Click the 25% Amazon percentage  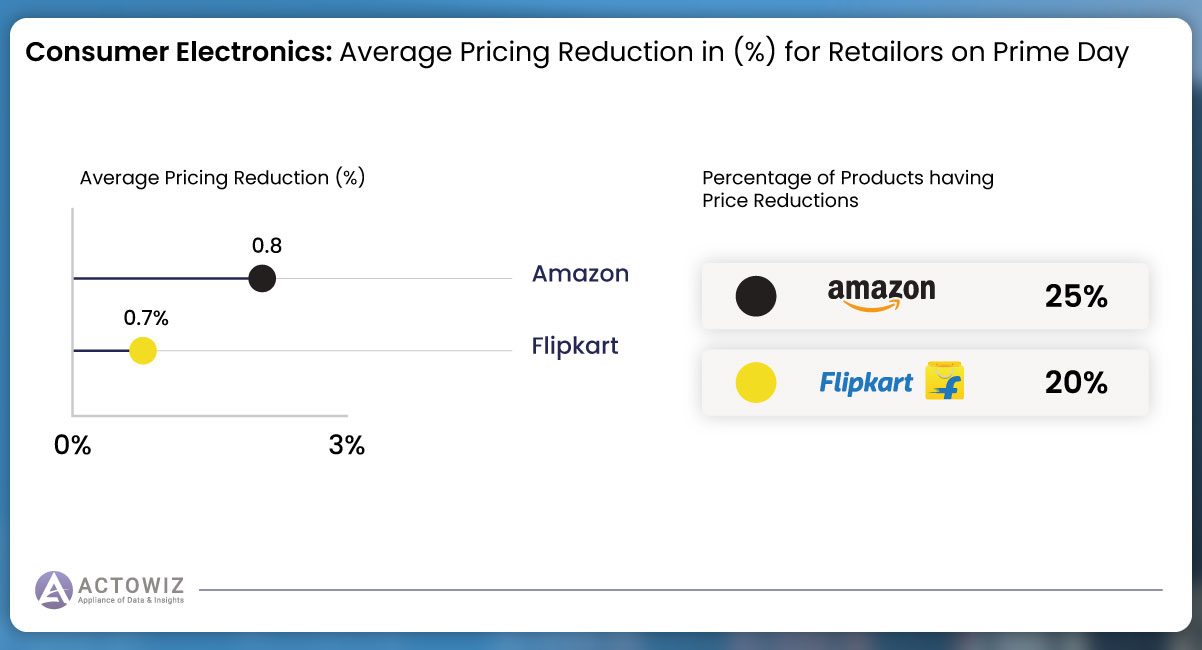click(x=1076, y=297)
